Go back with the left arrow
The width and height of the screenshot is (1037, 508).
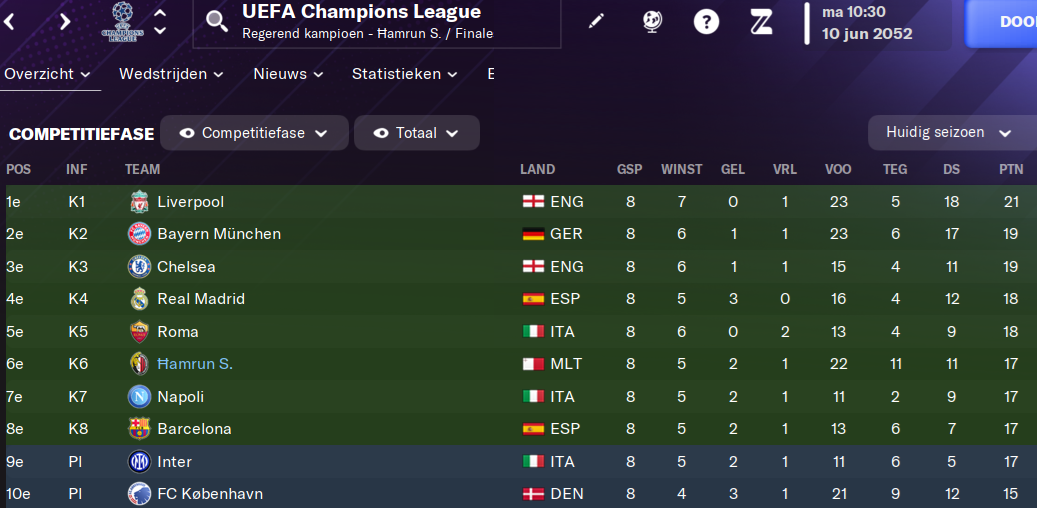pos(9,22)
